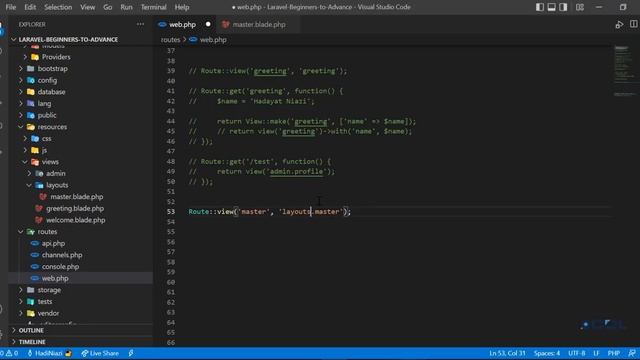Open the Terminal menu
The image size is (640, 360).
coord(153,7)
